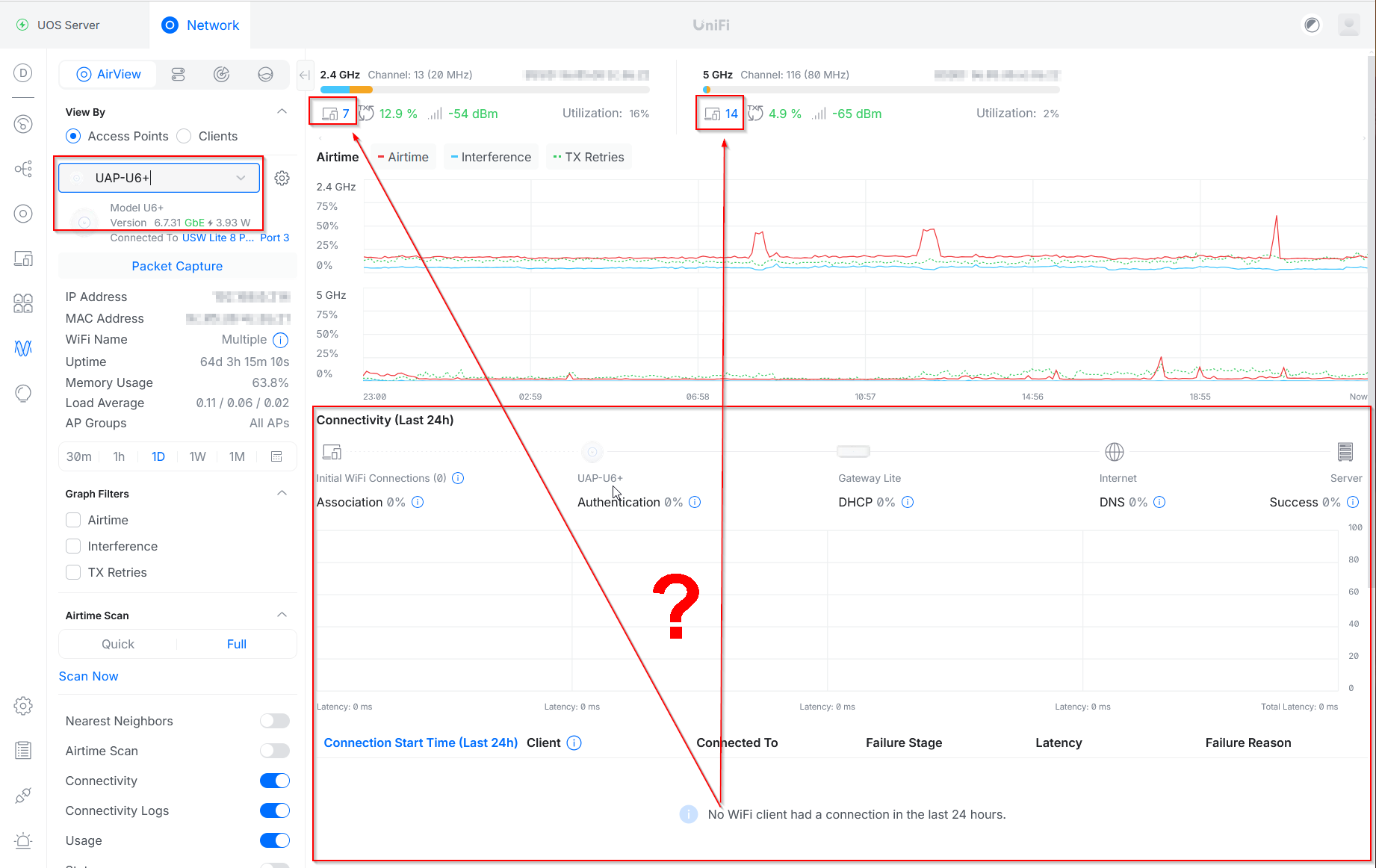Collapse the Graph Filters section

coord(282,493)
